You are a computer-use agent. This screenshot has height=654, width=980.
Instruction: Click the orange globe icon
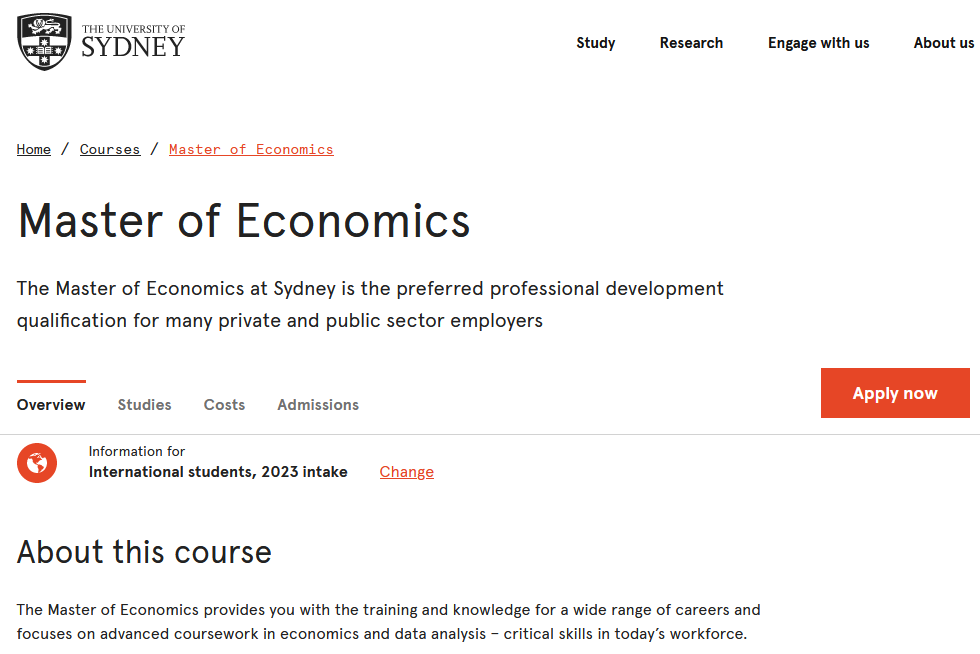(37, 463)
